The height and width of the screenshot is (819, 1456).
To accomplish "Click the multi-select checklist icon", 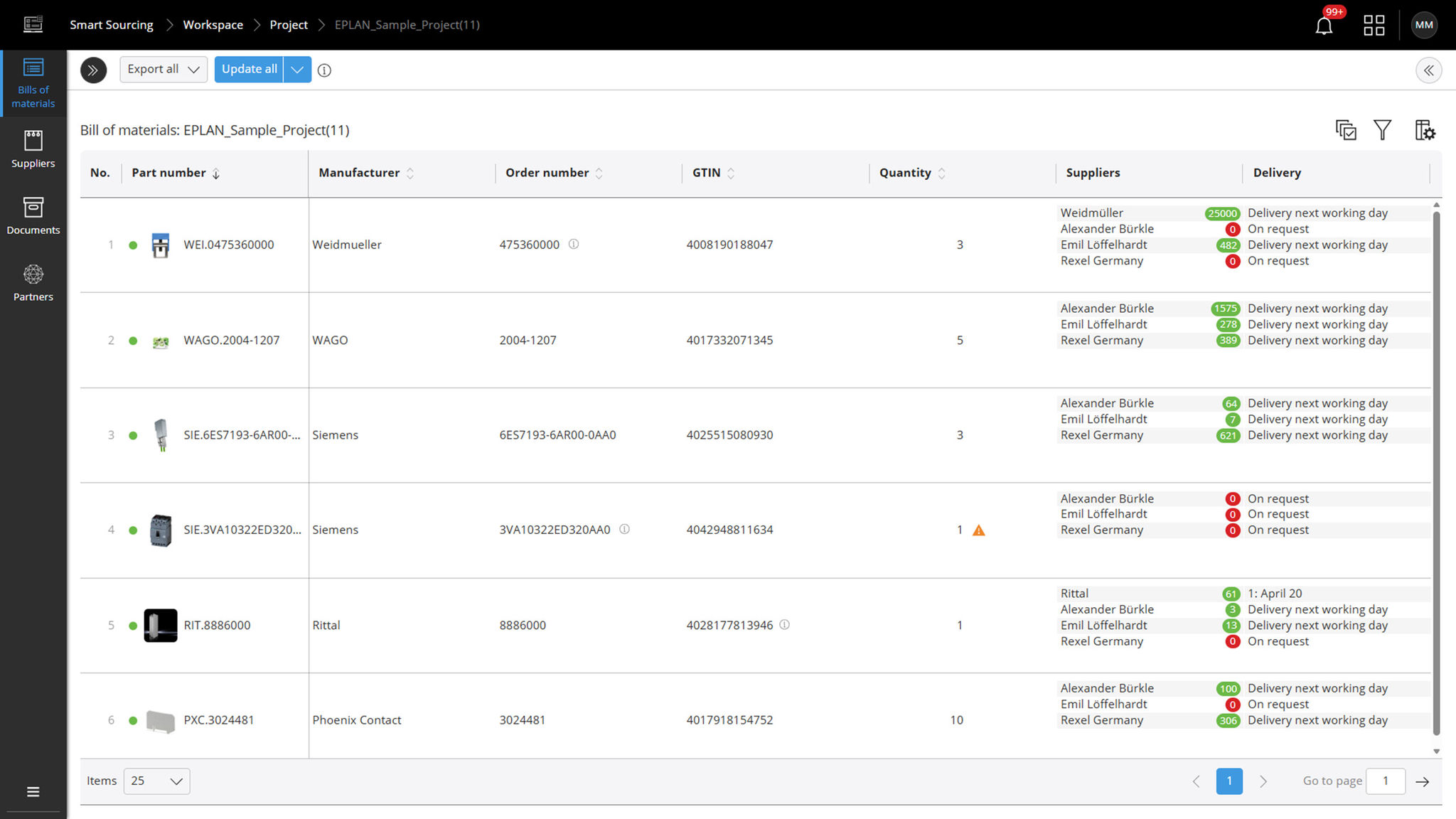I will [1345, 130].
